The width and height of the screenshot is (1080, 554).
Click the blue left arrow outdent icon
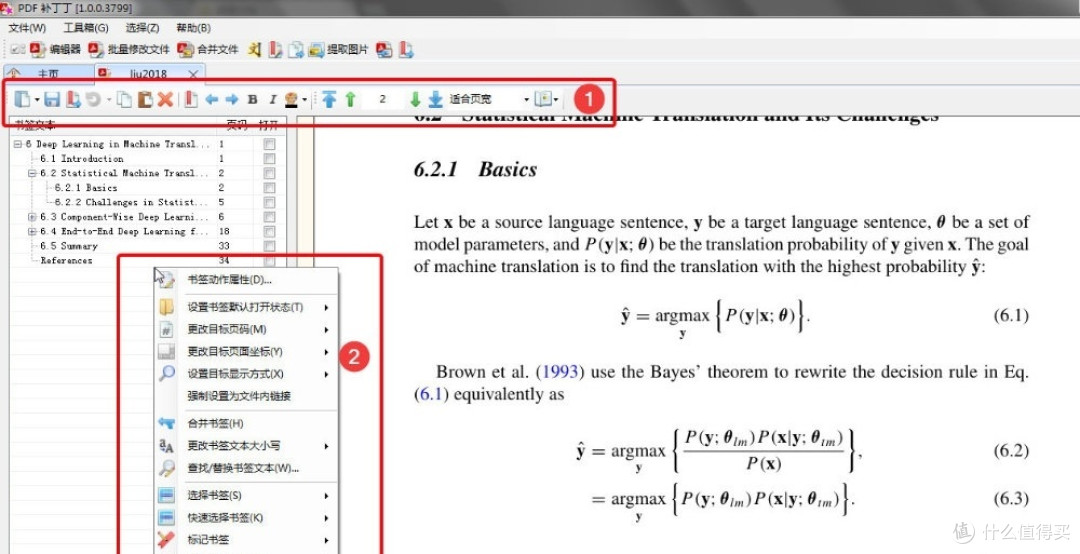[211, 99]
